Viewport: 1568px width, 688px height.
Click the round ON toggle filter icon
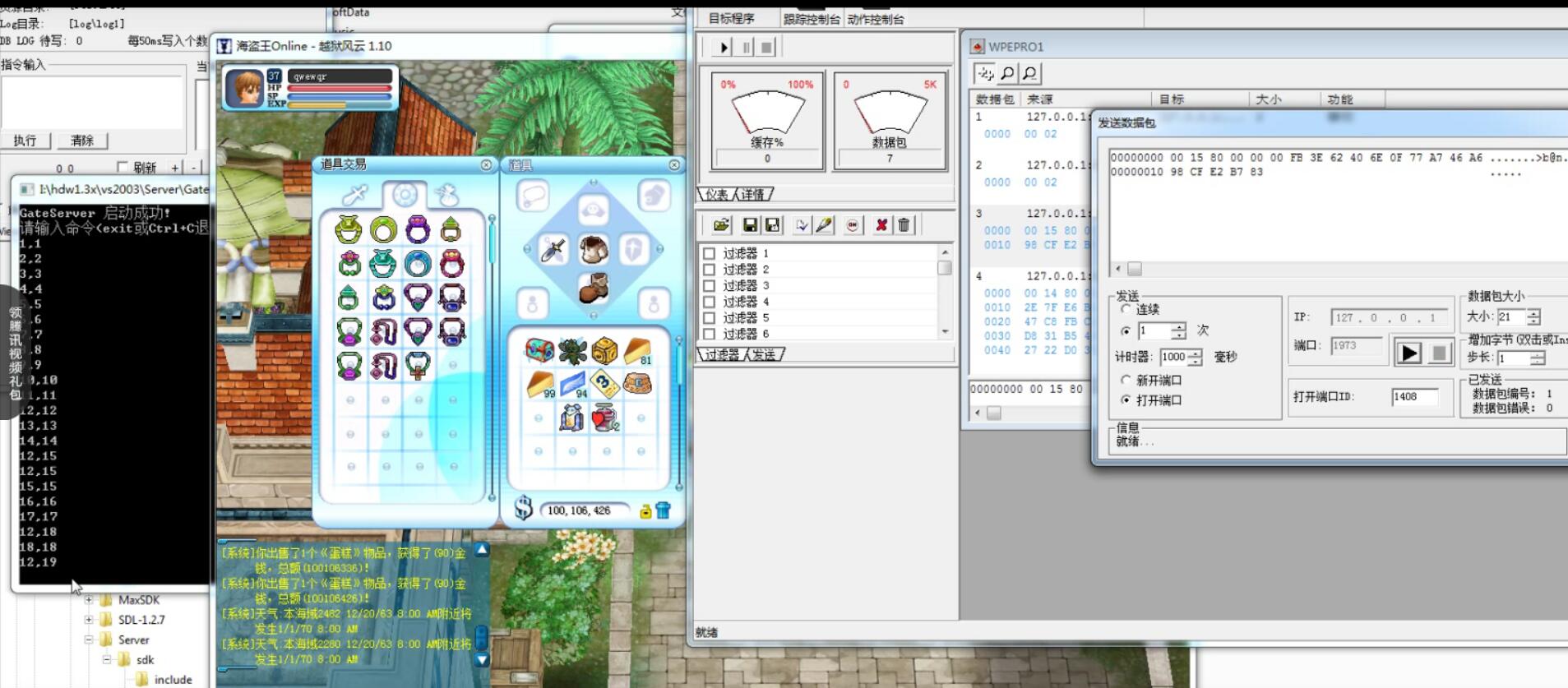click(x=853, y=224)
